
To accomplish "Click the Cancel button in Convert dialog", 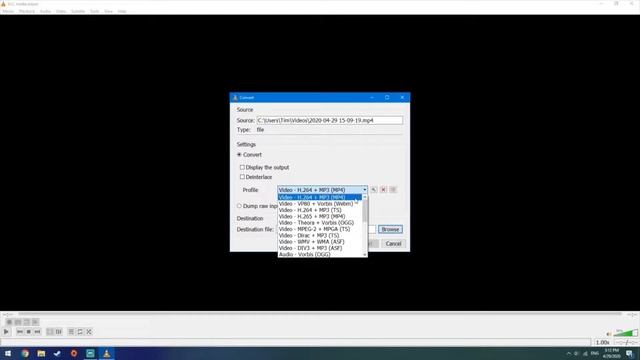I will click(393, 244).
